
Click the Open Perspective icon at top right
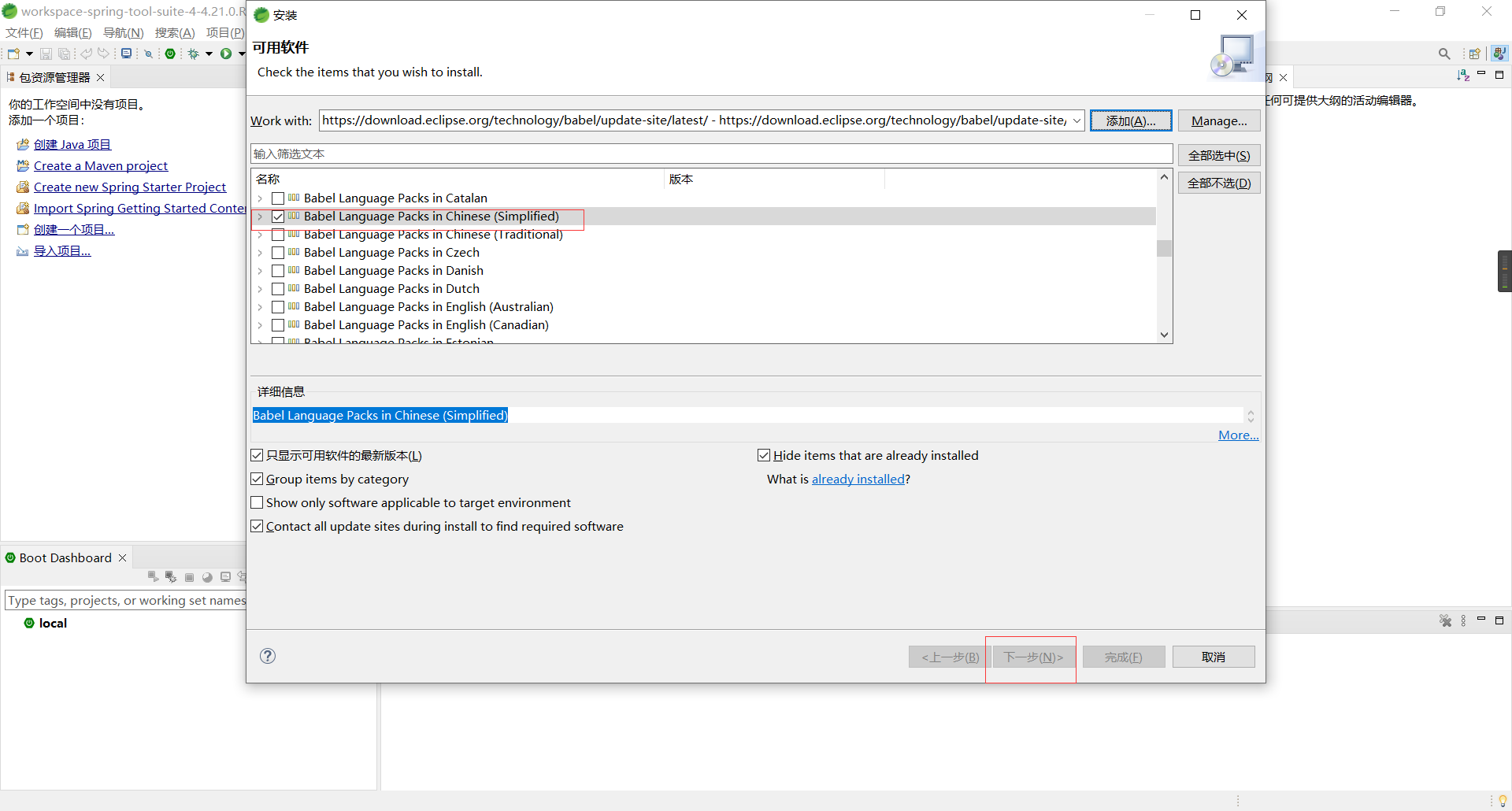1474,54
